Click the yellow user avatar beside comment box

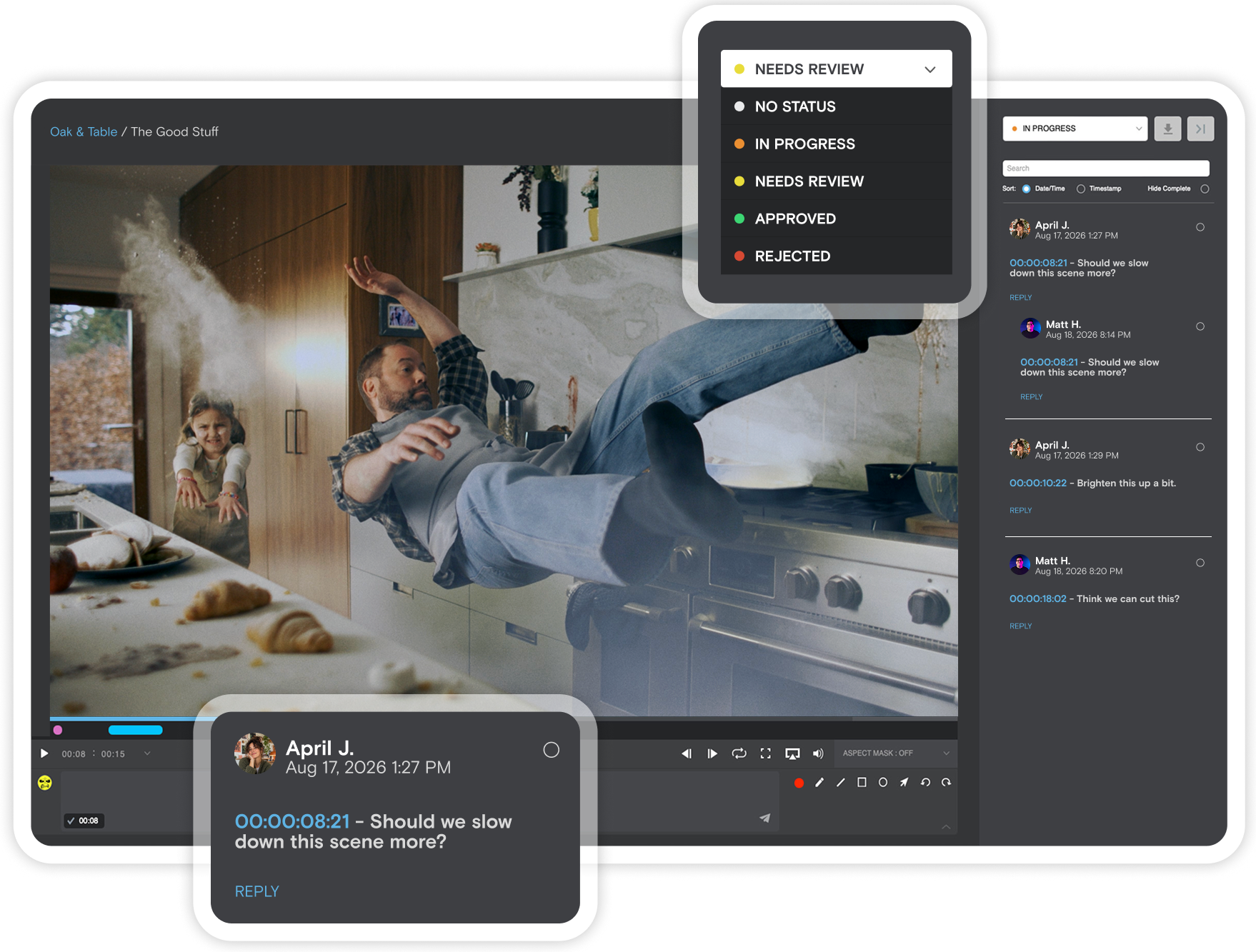pos(45,783)
